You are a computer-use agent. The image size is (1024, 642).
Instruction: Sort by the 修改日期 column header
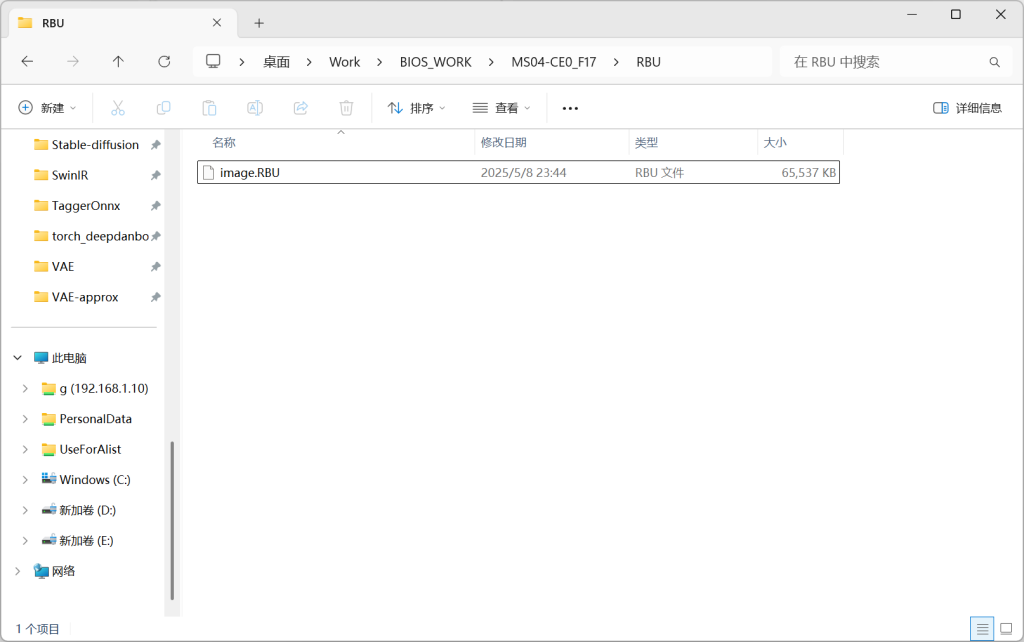click(x=504, y=142)
